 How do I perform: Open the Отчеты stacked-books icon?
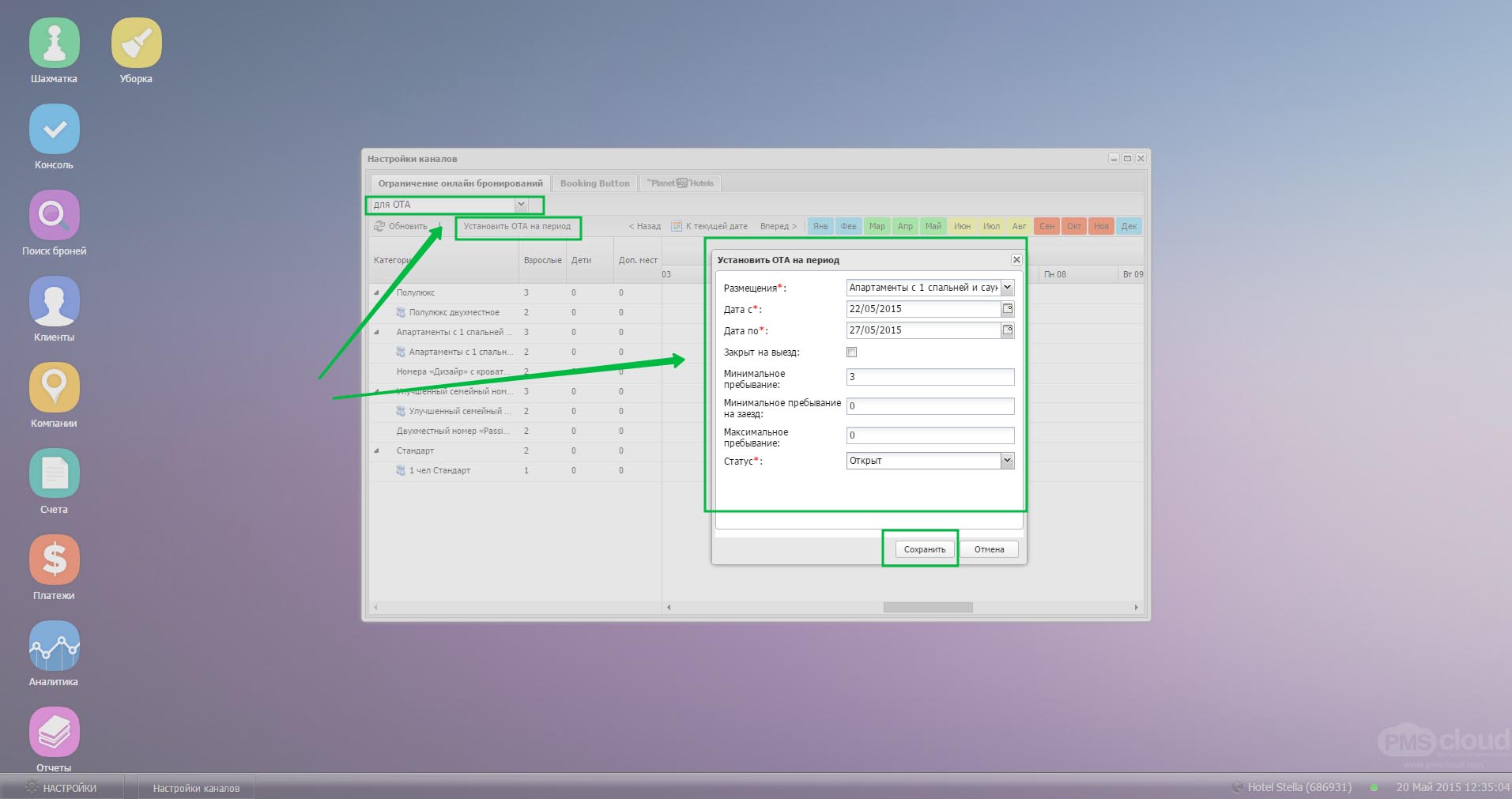(54, 732)
